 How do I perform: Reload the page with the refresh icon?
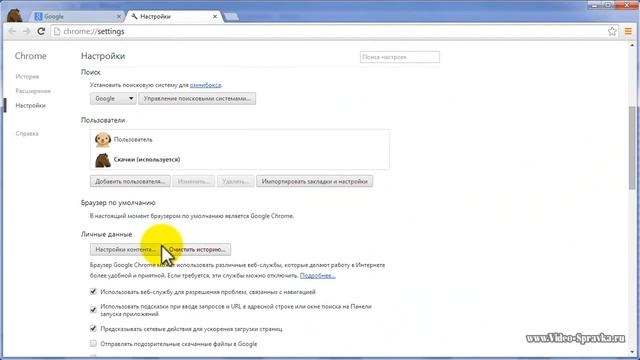click(x=41, y=31)
